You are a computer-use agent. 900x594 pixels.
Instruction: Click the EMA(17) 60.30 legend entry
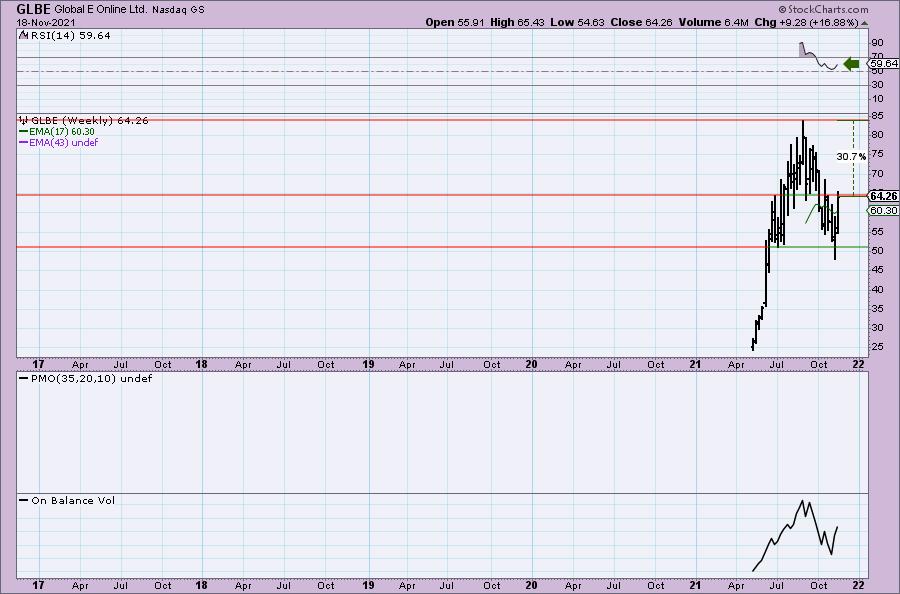61,131
